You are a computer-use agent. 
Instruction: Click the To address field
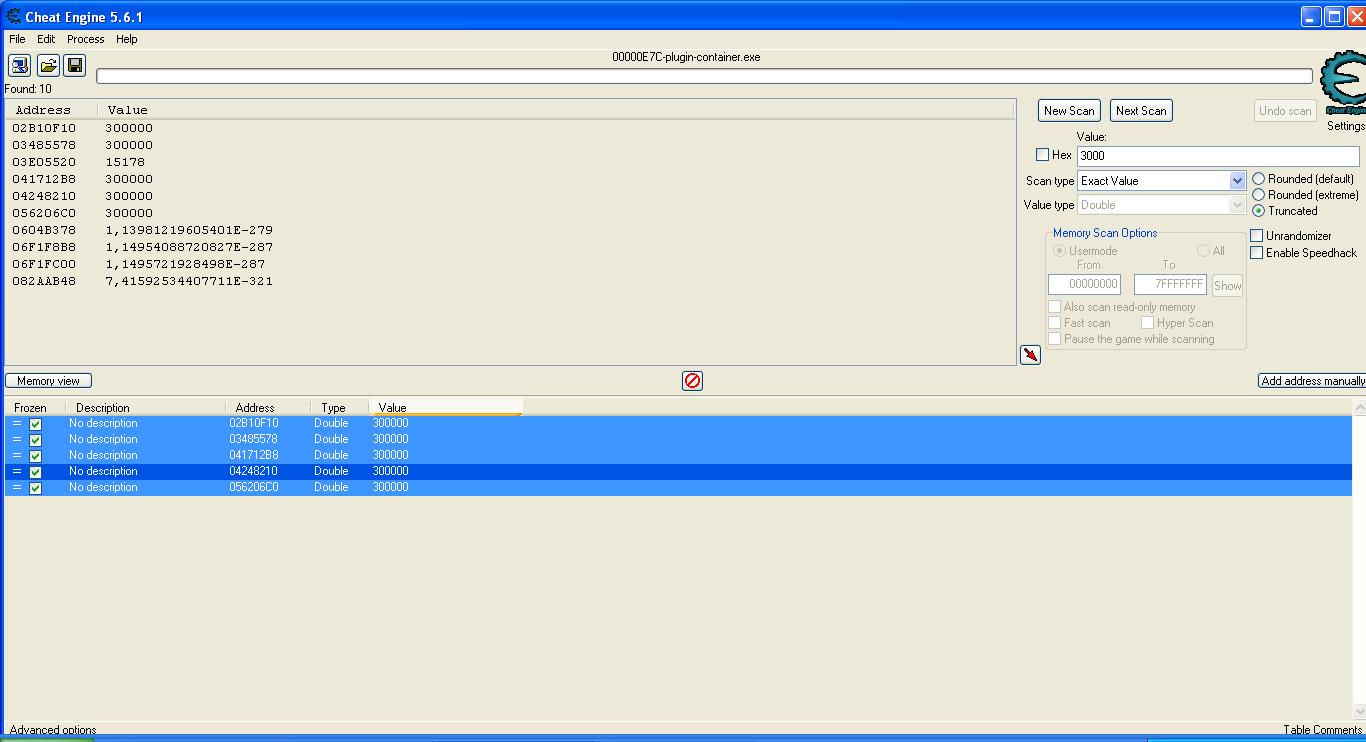point(1170,285)
